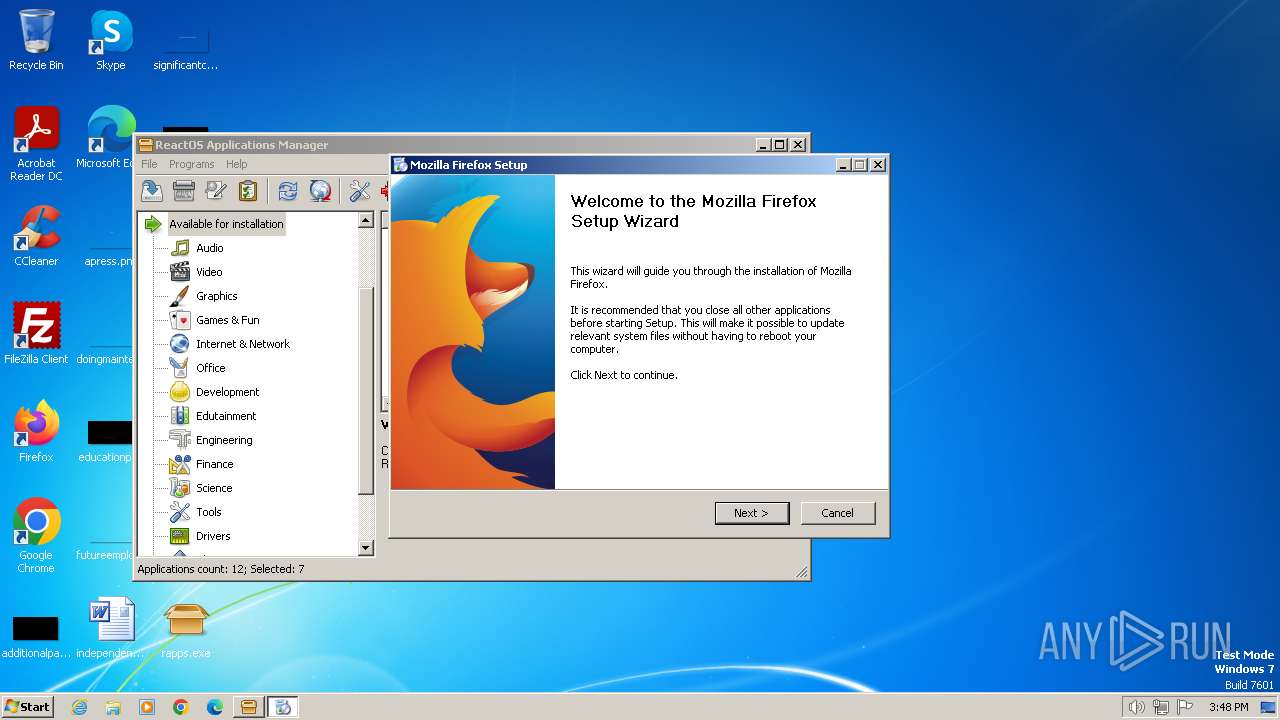This screenshot has width=1280, height=720.
Task: Switch to Firefox Setup taskbar button
Action: click(283, 707)
